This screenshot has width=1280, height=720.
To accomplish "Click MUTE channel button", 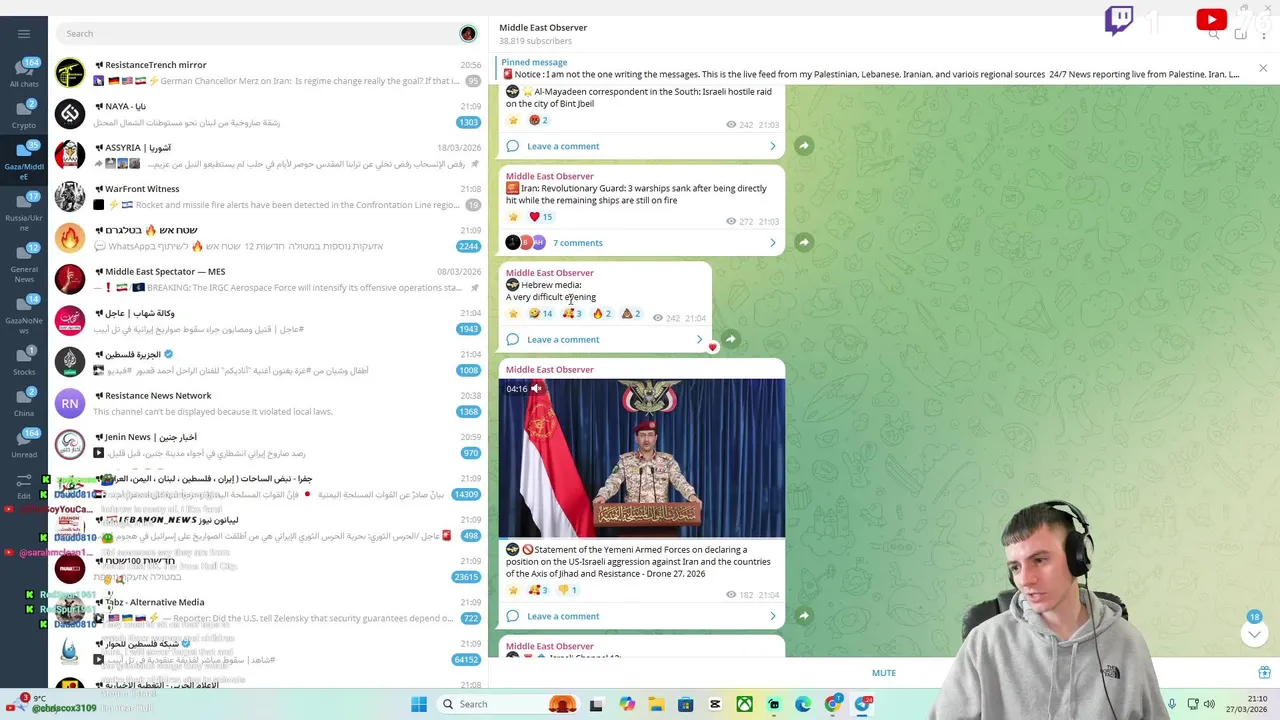I will pos(883,673).
